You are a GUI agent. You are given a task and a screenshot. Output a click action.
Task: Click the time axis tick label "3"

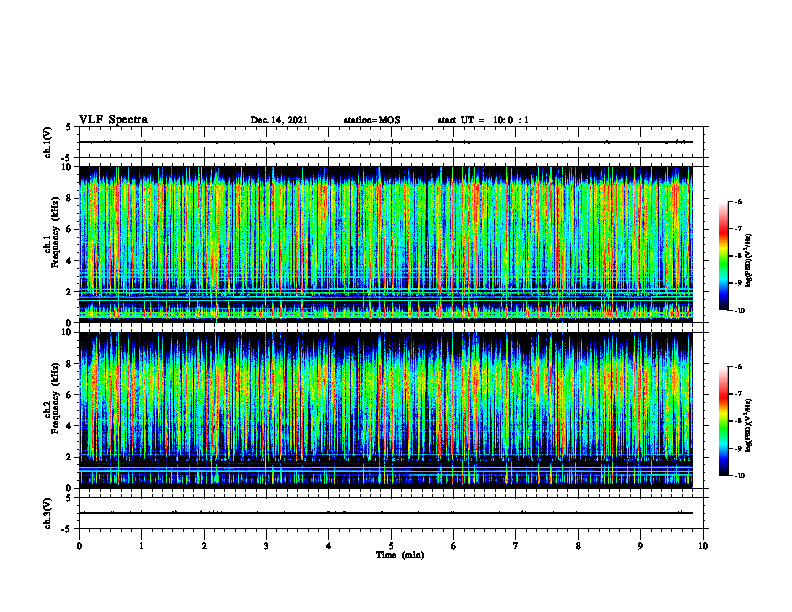click(266, 546)
